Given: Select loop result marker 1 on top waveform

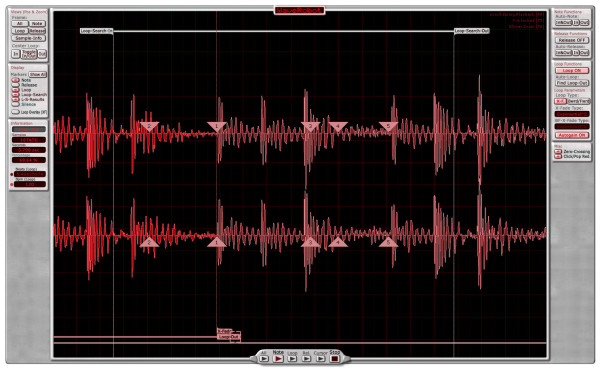Looking at the screenshot, I should (x=217, y=126).
